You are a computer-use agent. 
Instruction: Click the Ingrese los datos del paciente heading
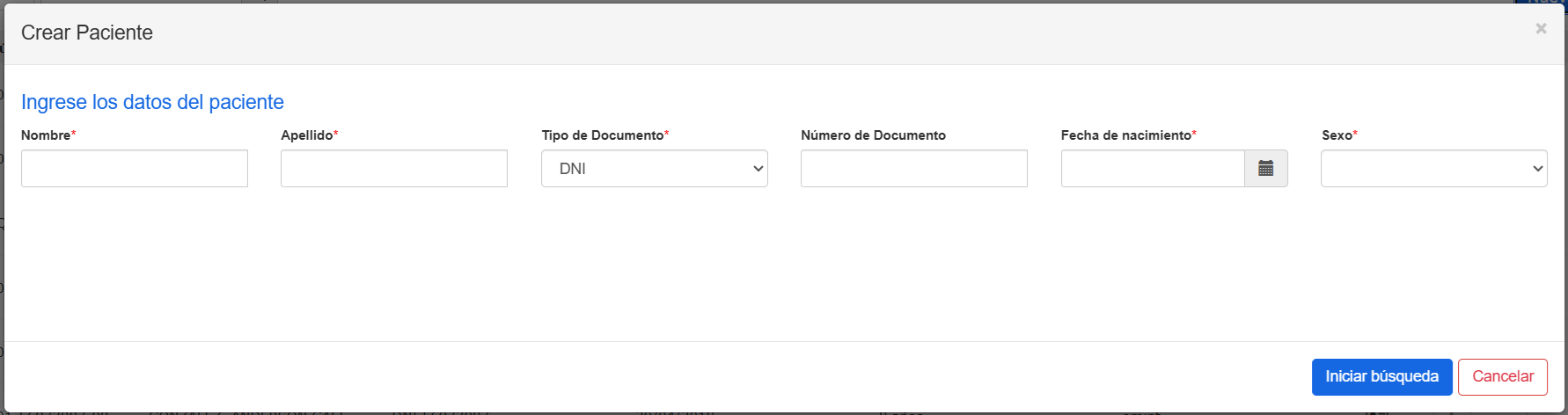pos(152,102)
